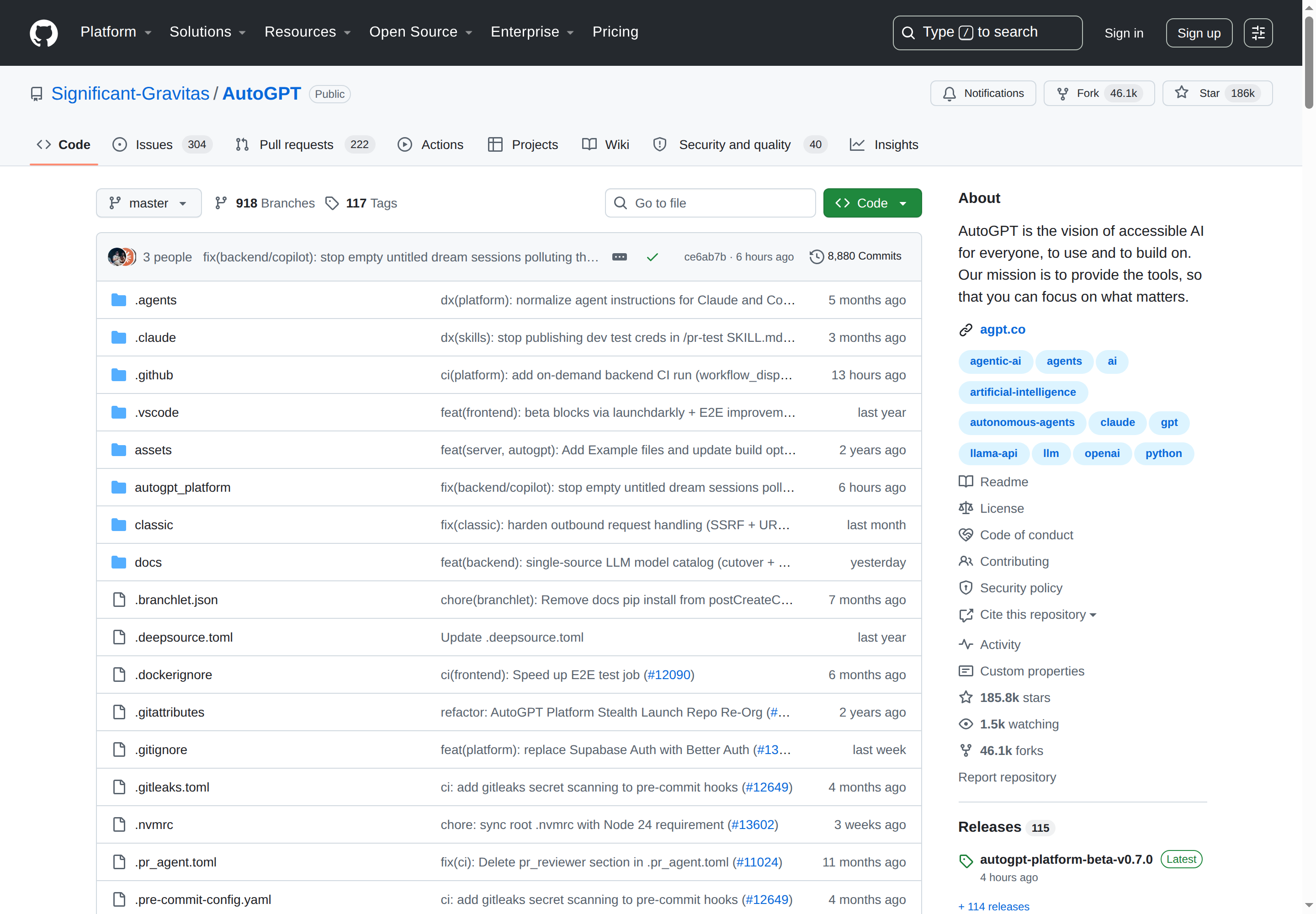
Task: Open the Enterprise dropdown
Action: [532, 32]
